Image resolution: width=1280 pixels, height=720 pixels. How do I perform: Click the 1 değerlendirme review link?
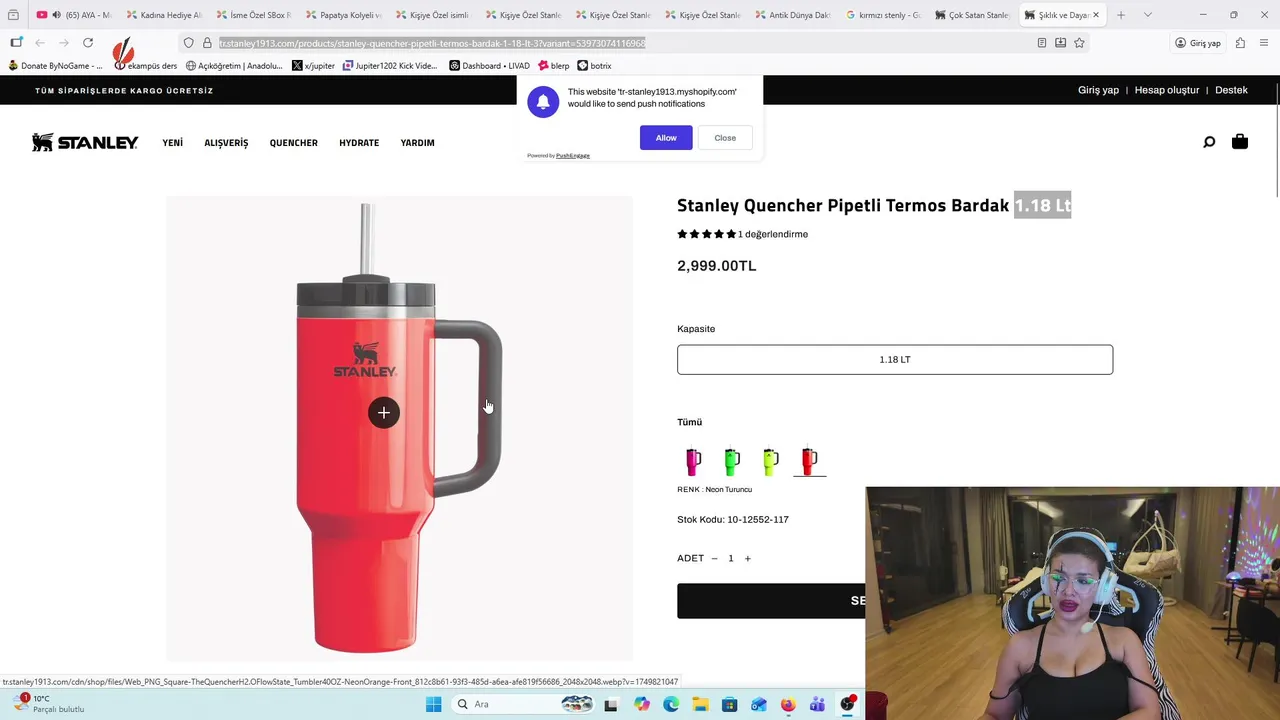pos(773,234)
